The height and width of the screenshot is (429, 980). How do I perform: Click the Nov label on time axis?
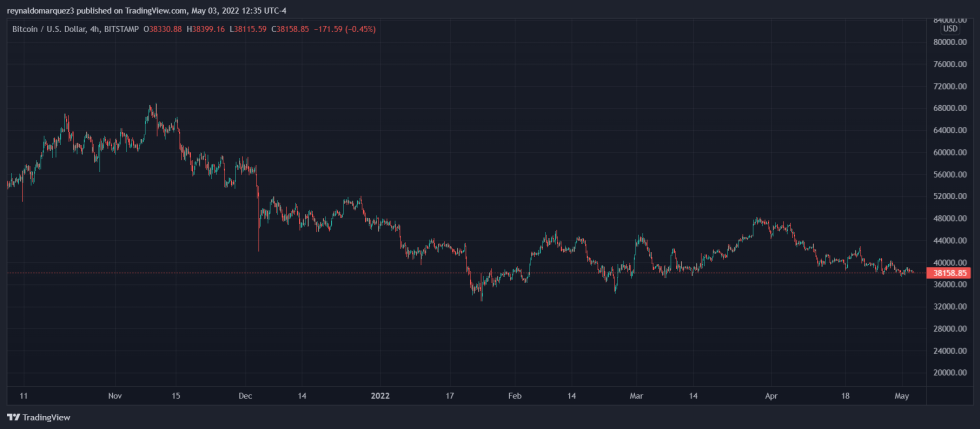pyautogui.click(x=115, y=396)
